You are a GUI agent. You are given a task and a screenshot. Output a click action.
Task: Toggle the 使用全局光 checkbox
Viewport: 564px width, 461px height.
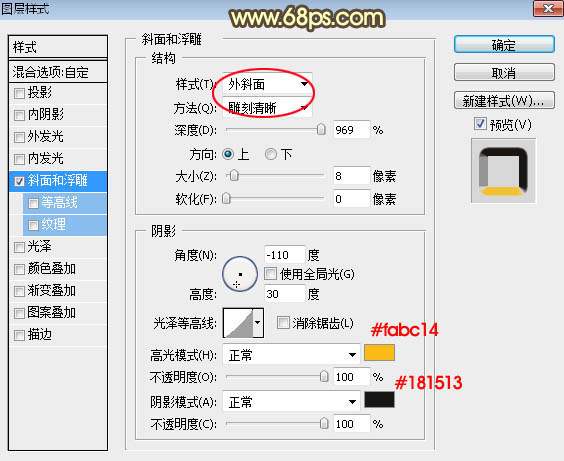click(x=270, y=274)
